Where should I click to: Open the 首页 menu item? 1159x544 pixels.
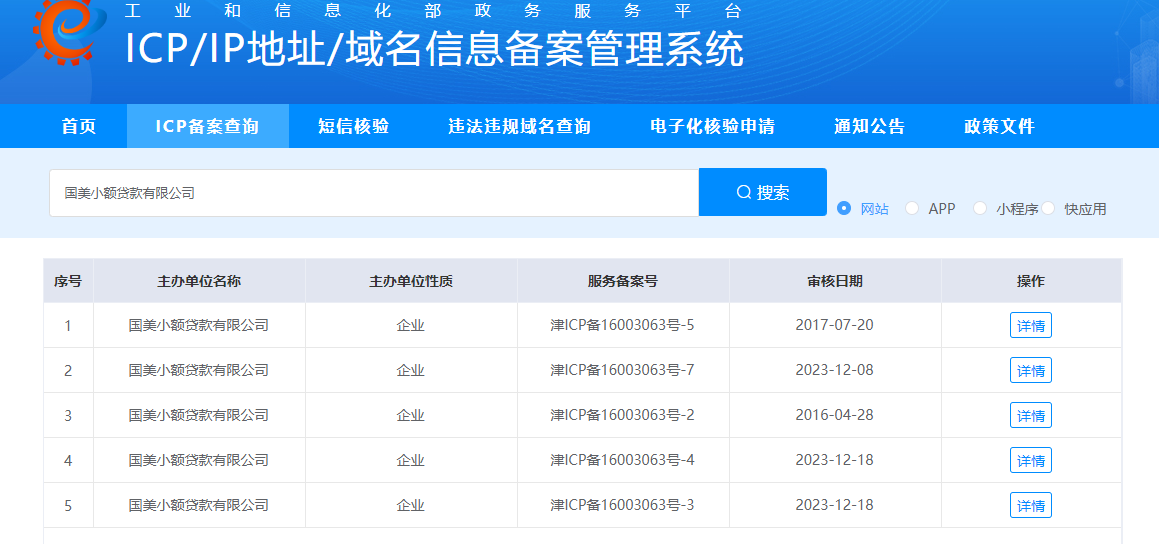79,126
